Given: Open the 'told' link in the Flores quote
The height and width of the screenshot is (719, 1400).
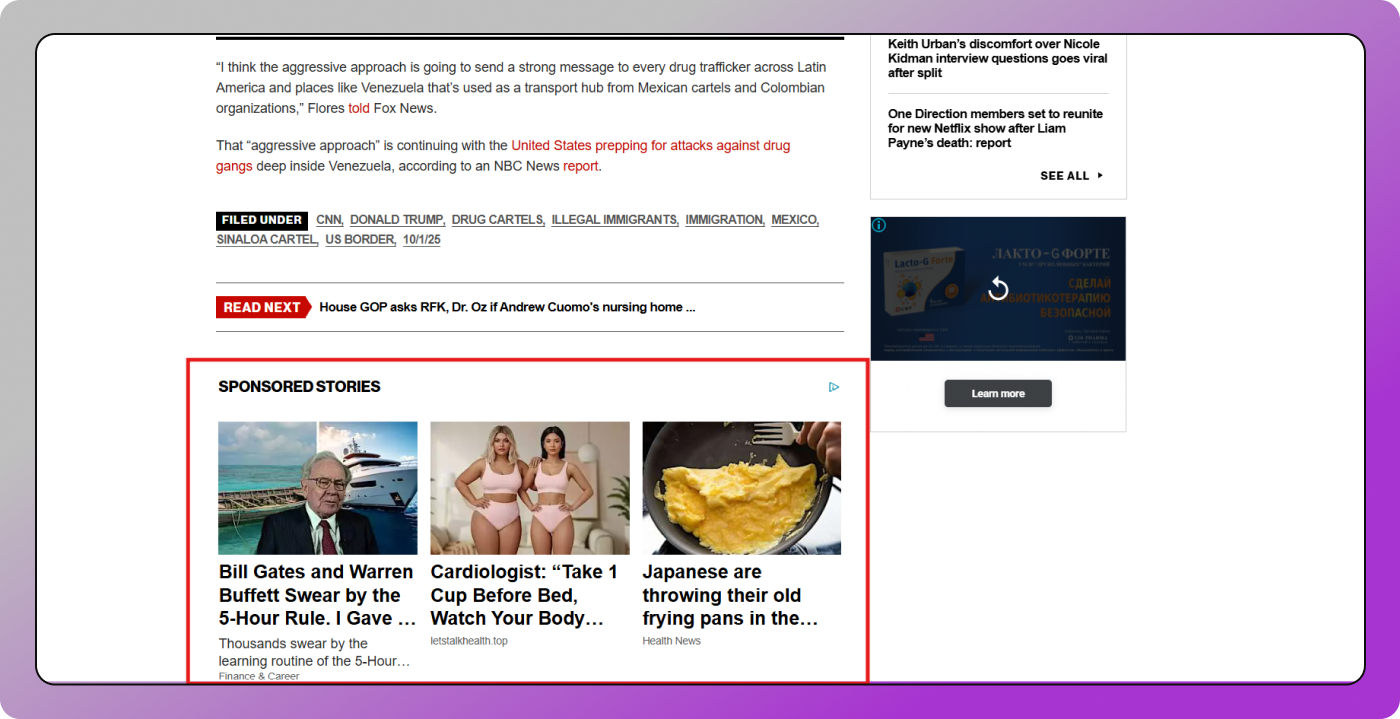Looking at the screenshot, I should tap(358, 108).
